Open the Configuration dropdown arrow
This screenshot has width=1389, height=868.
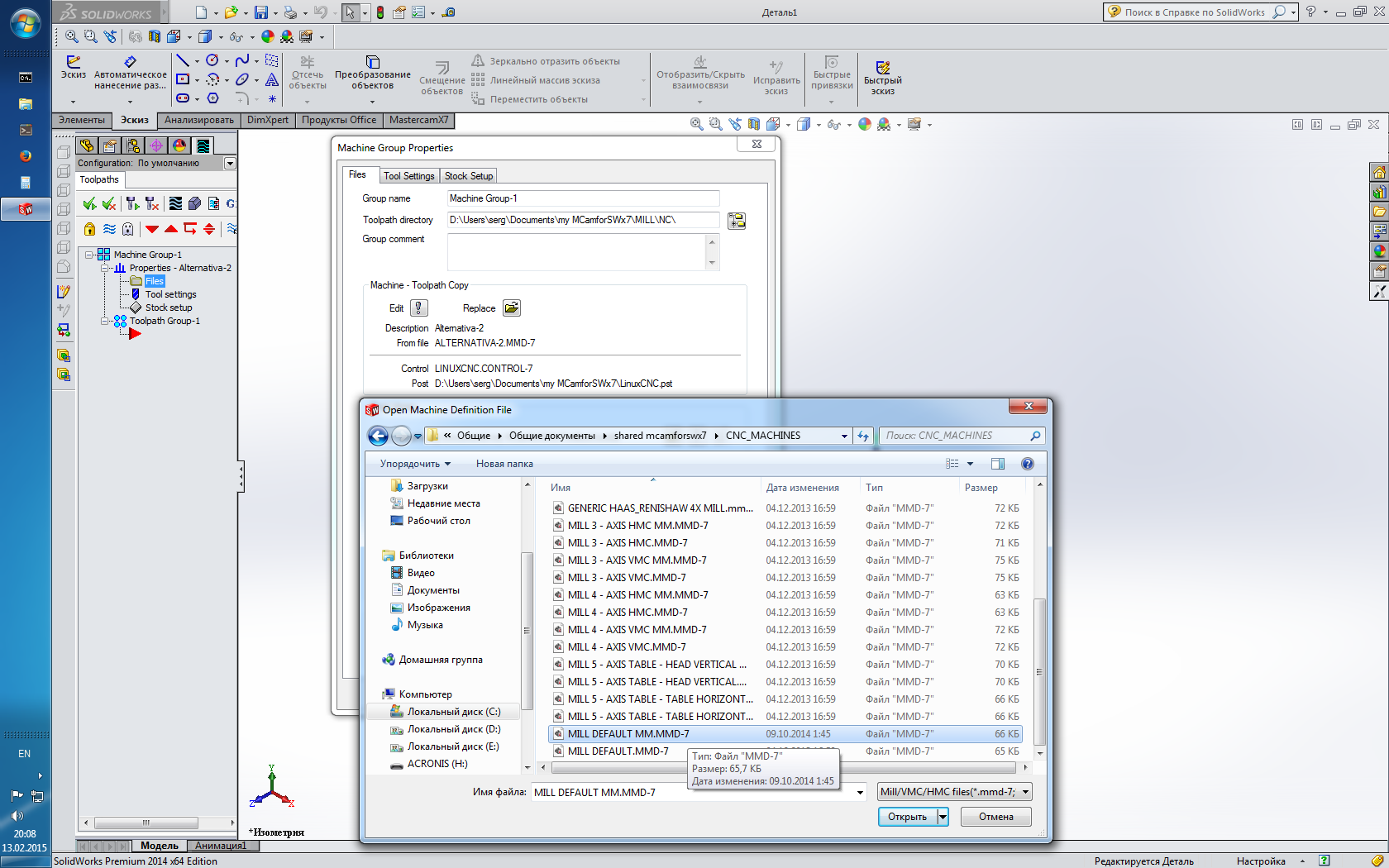click(x=230, y=164)
